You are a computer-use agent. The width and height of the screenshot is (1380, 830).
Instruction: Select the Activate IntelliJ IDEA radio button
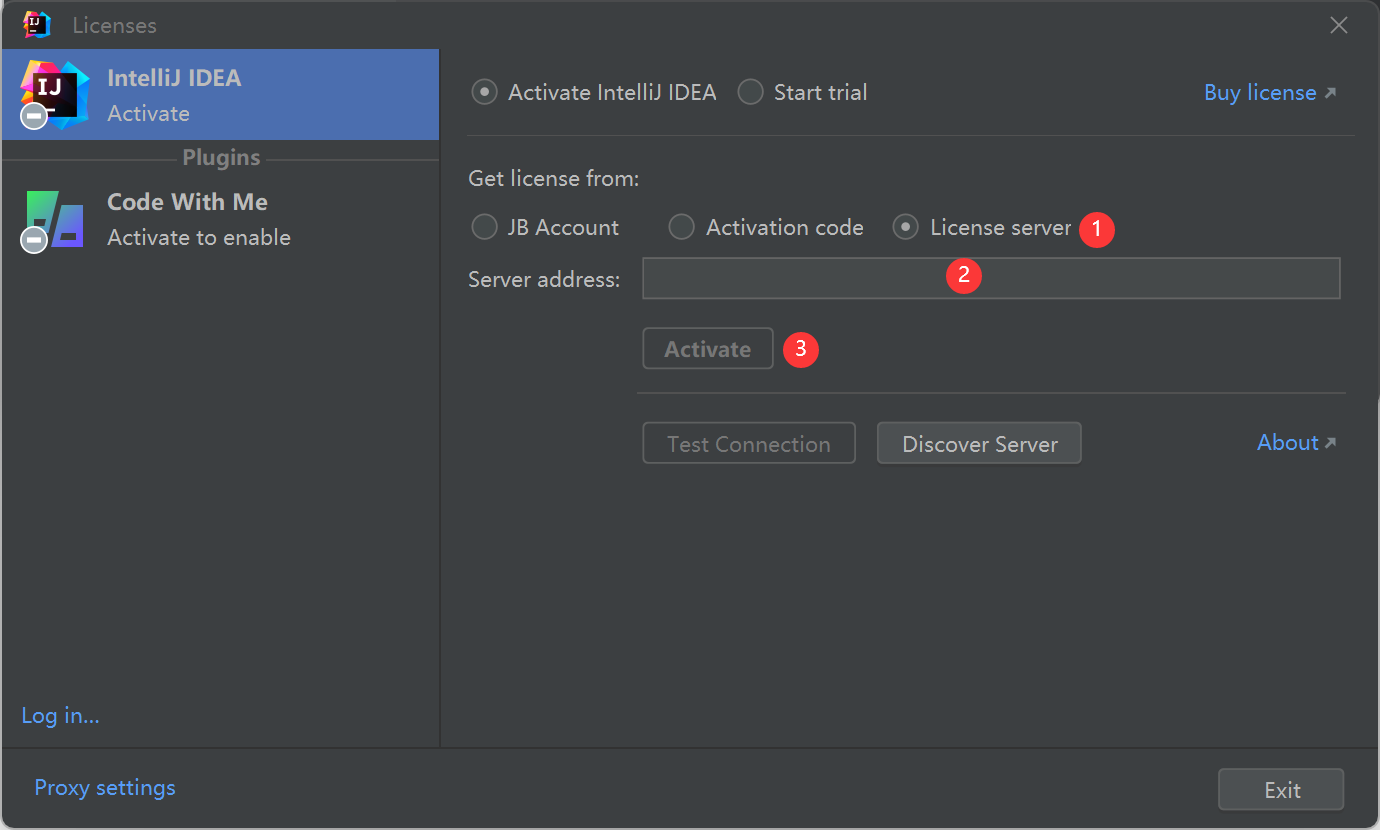click(x=484, y=92)
